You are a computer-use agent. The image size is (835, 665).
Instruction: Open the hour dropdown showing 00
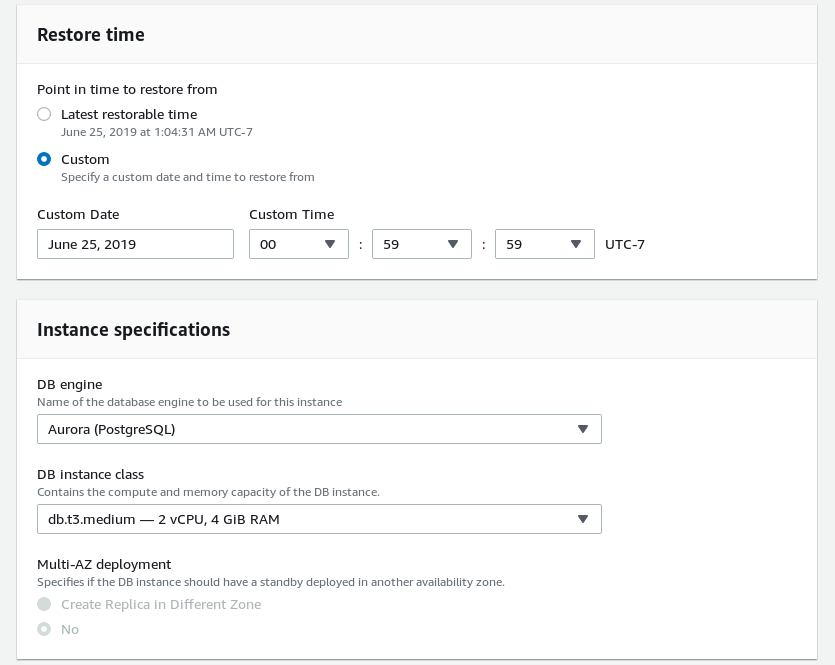click(299, 244)
